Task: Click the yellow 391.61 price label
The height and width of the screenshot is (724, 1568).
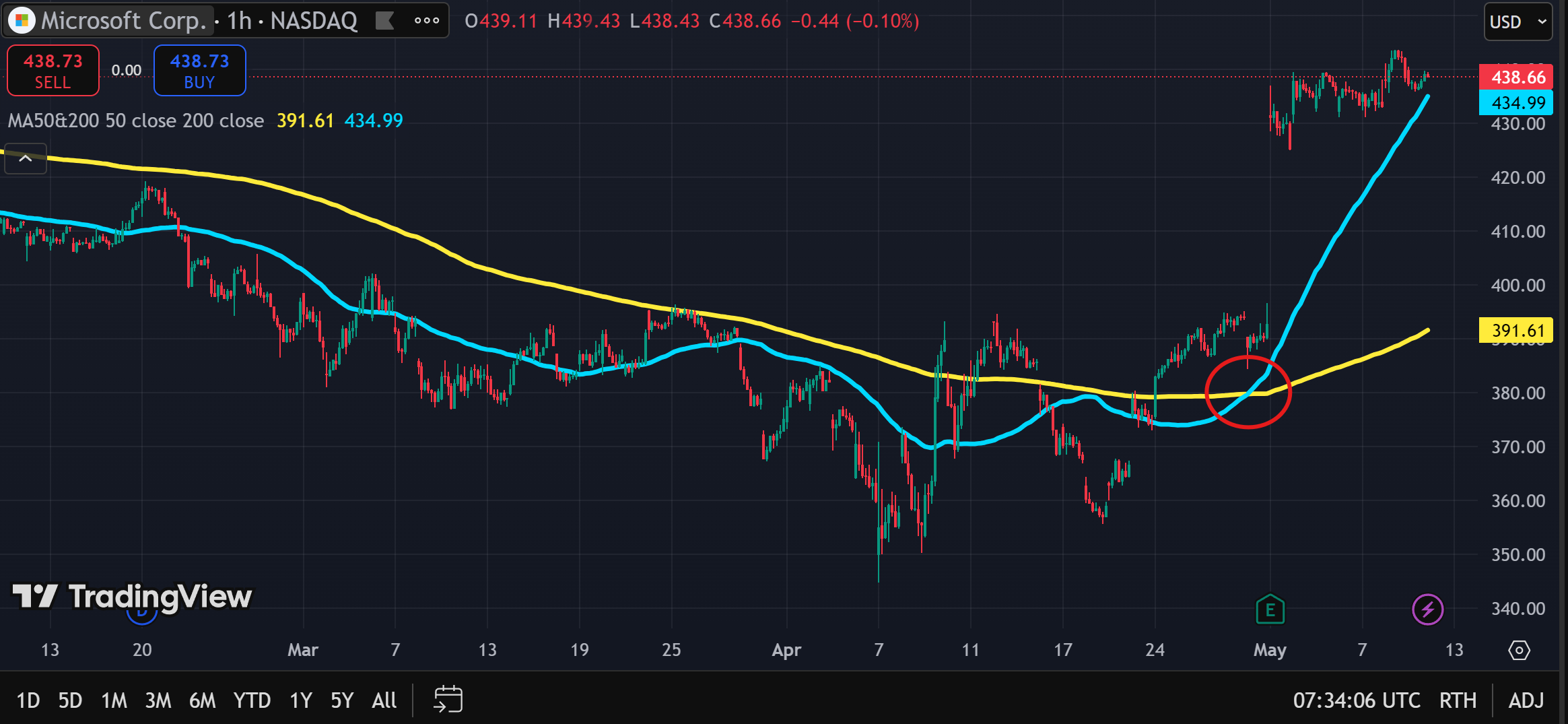Action: click(1515, 331)
